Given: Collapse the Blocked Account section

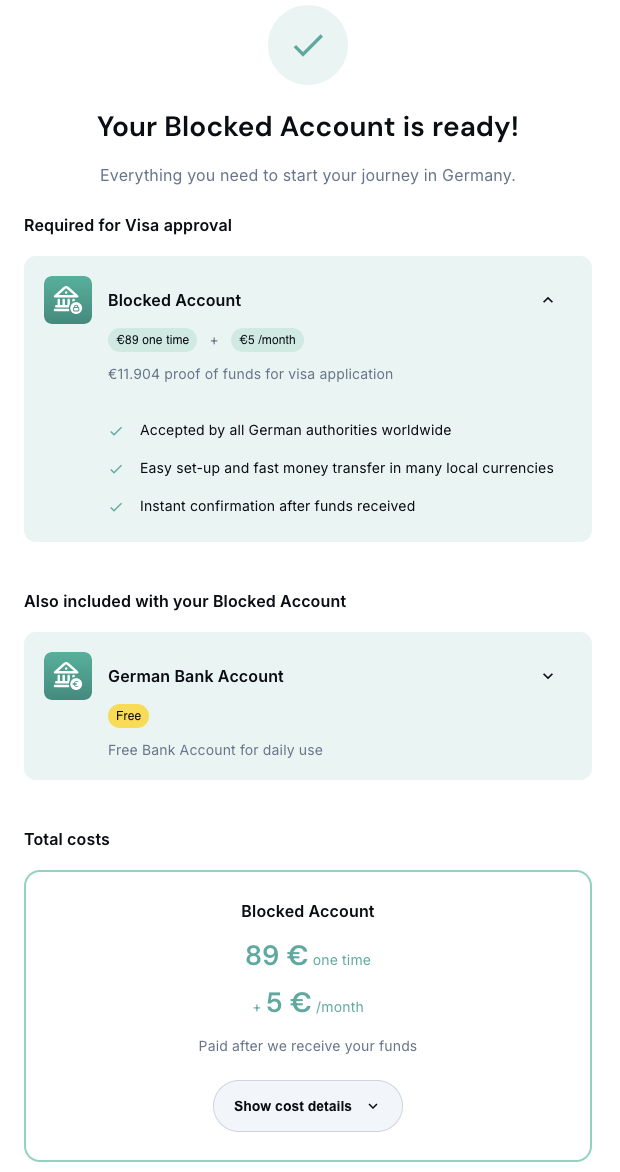Looking at the screenshot, I should 547,300.
